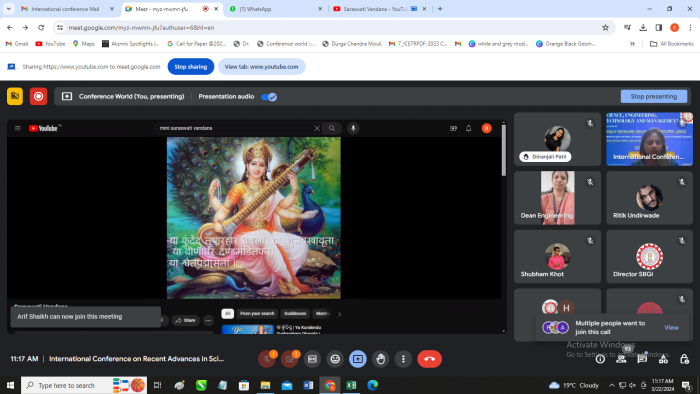Open host controls lock icon
700x394 pixels.
coord(684,359)
